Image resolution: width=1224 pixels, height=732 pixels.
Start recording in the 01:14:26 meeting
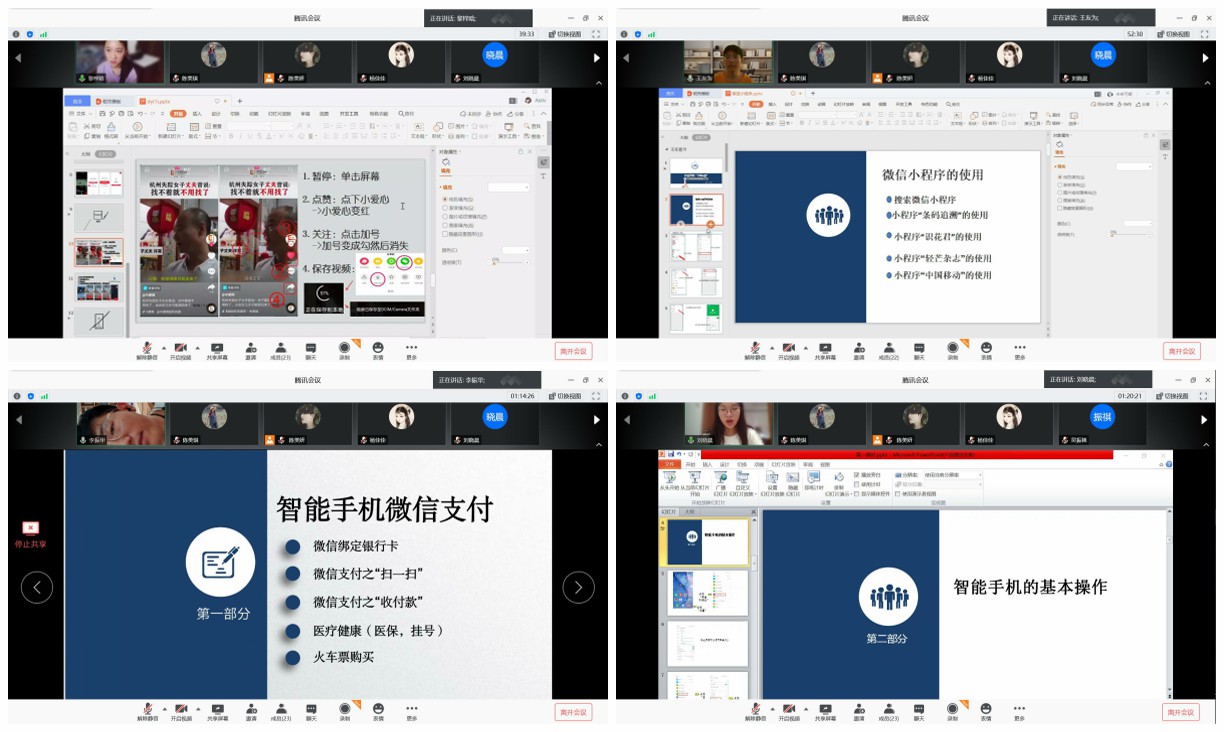pyautogui.click(x=345, y=711)
